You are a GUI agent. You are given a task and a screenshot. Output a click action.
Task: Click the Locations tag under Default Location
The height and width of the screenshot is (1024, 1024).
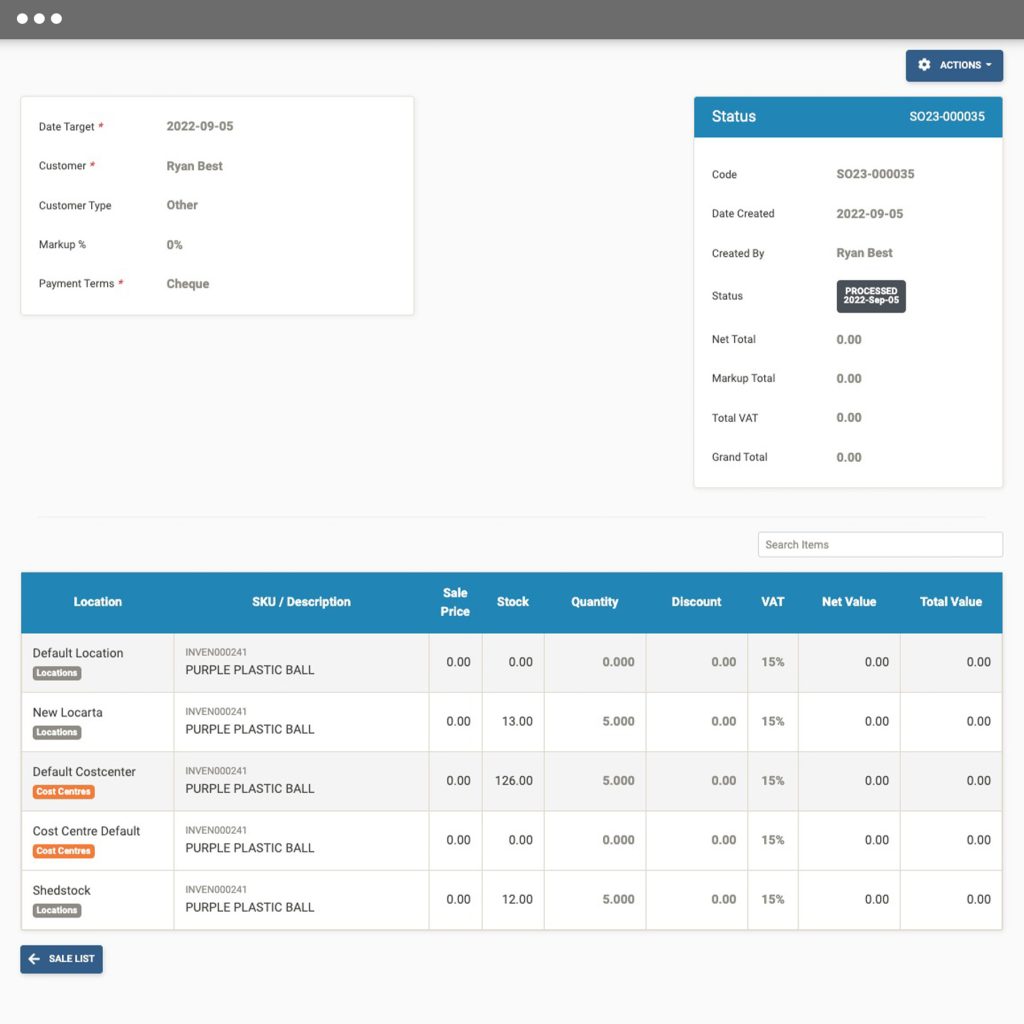(x=57, y=673)
